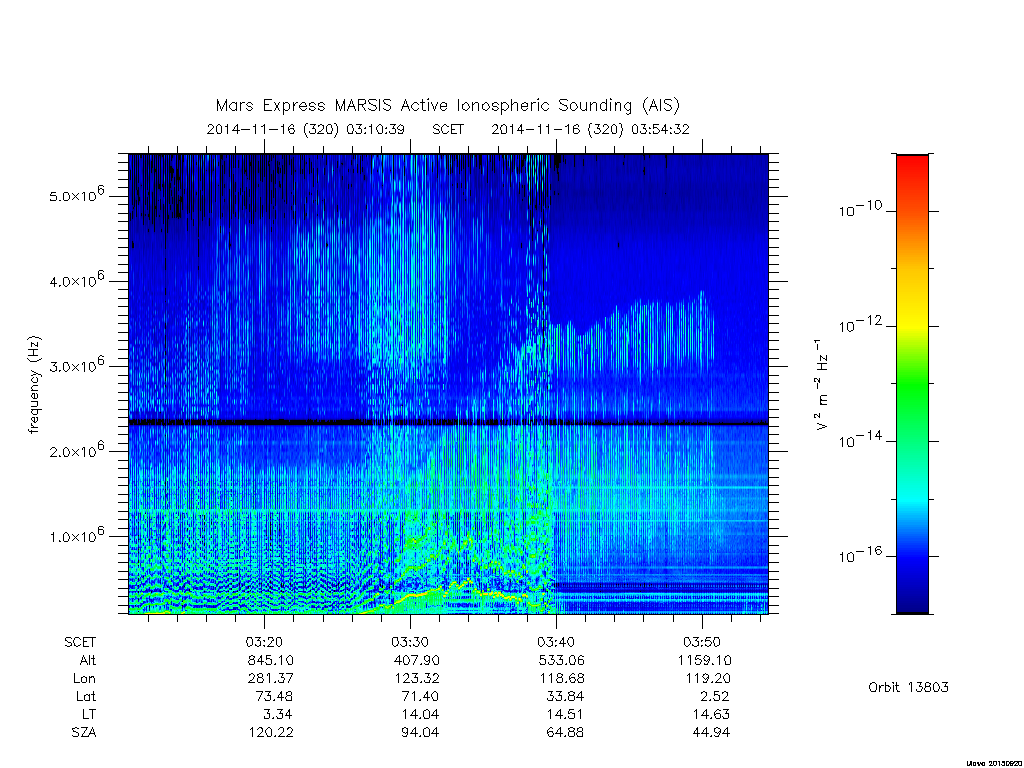Click the end timestamp ending 03:54:32

[x=590, y=129]
